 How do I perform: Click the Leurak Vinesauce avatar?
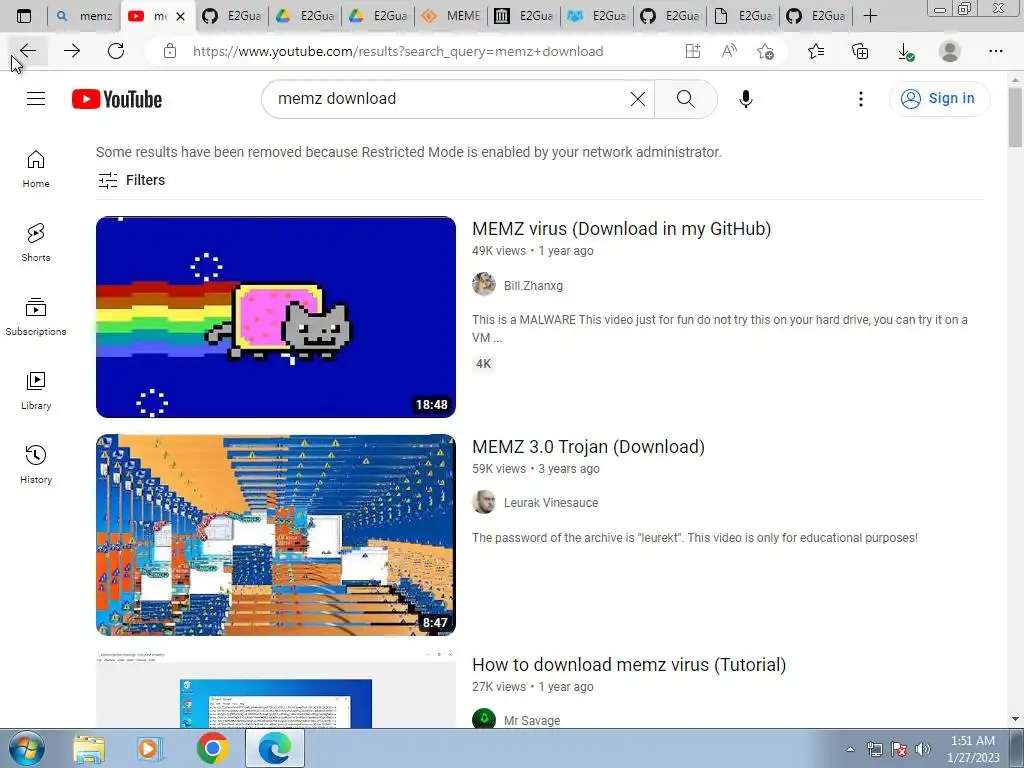[x=484, y=502]
